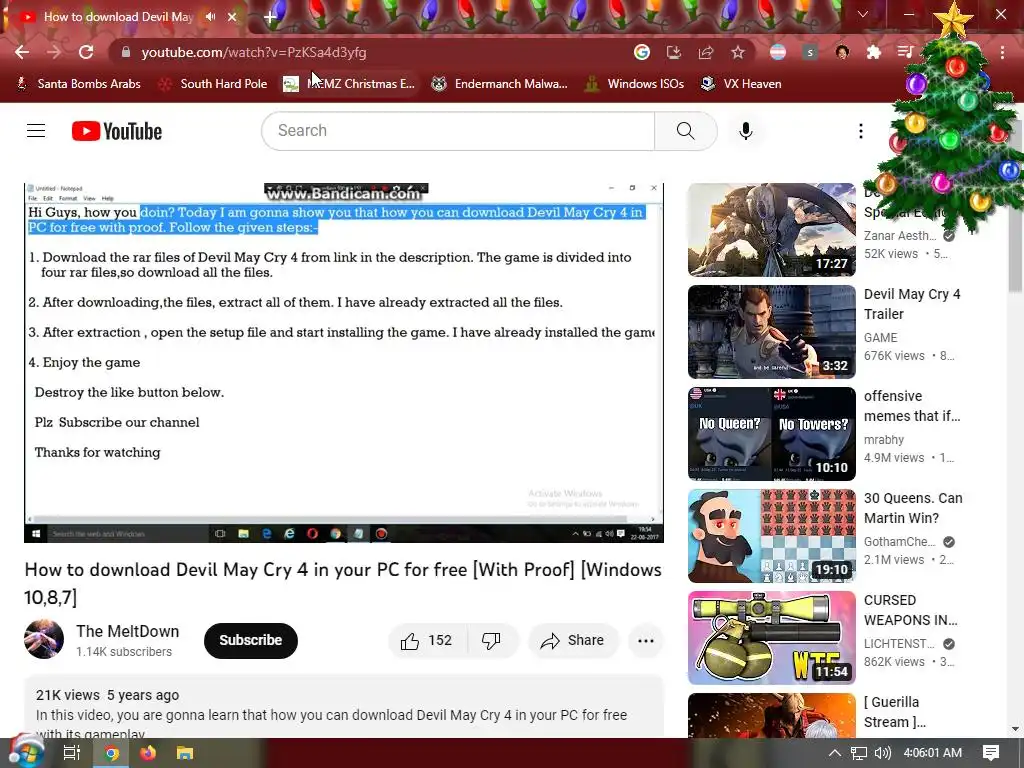This screenshot has height=768, width=1024.
Task: Open the South Hard Pole bookmark
Action: tap(214, 84)
